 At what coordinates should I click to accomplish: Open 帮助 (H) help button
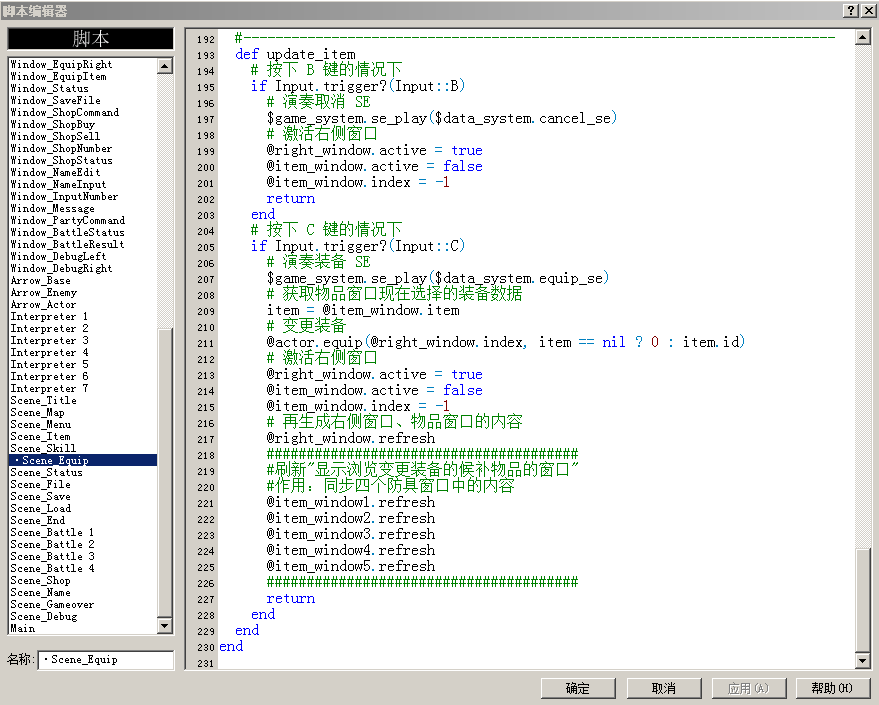832,688
